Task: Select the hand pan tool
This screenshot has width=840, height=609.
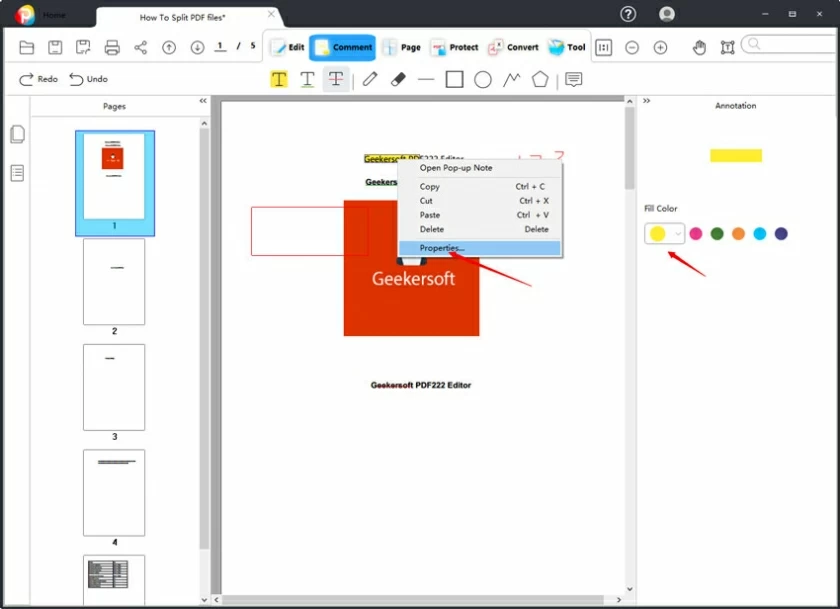Action: tap(699, 47)
